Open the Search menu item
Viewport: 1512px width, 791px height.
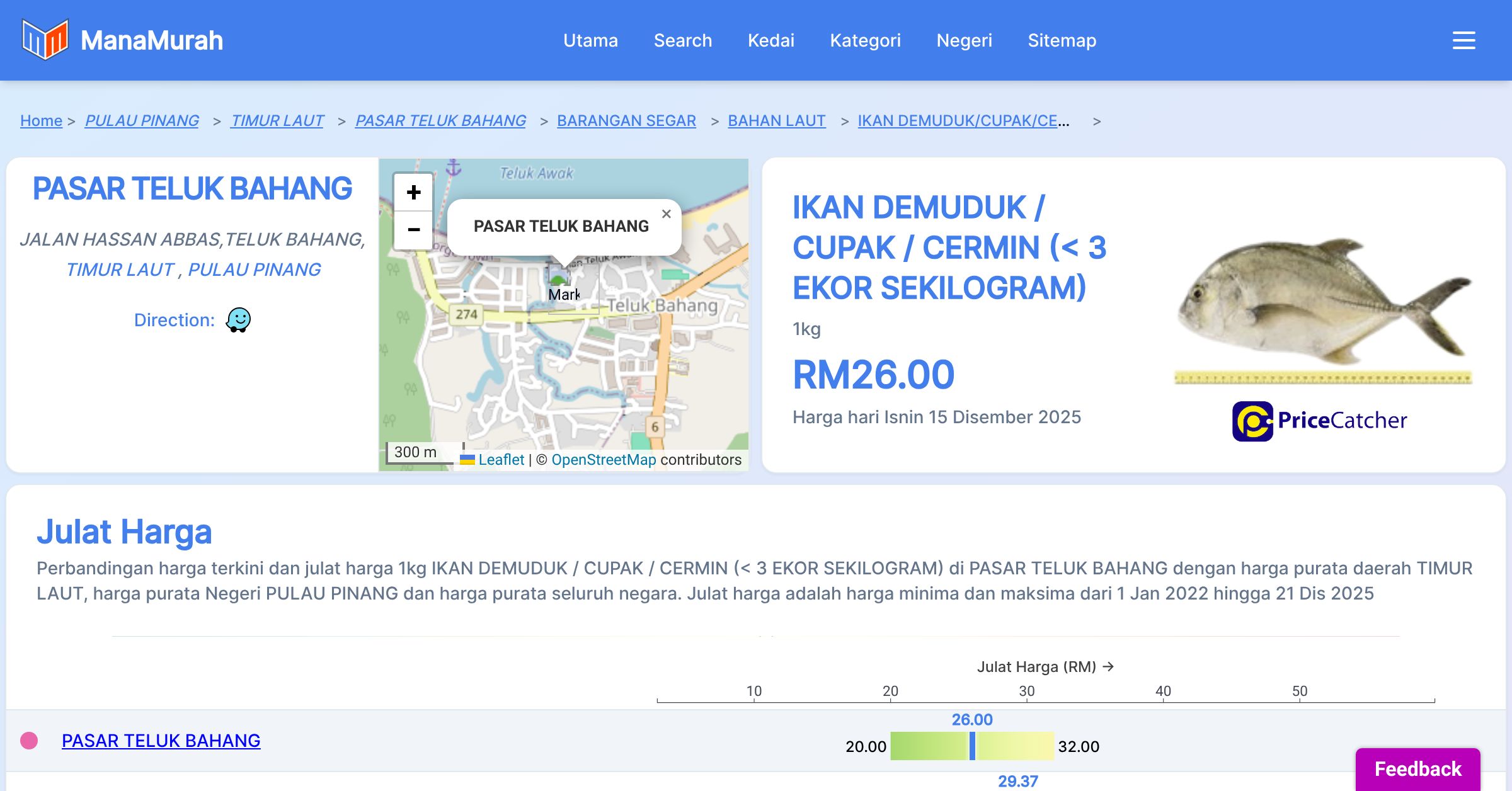tap(682, 40)
